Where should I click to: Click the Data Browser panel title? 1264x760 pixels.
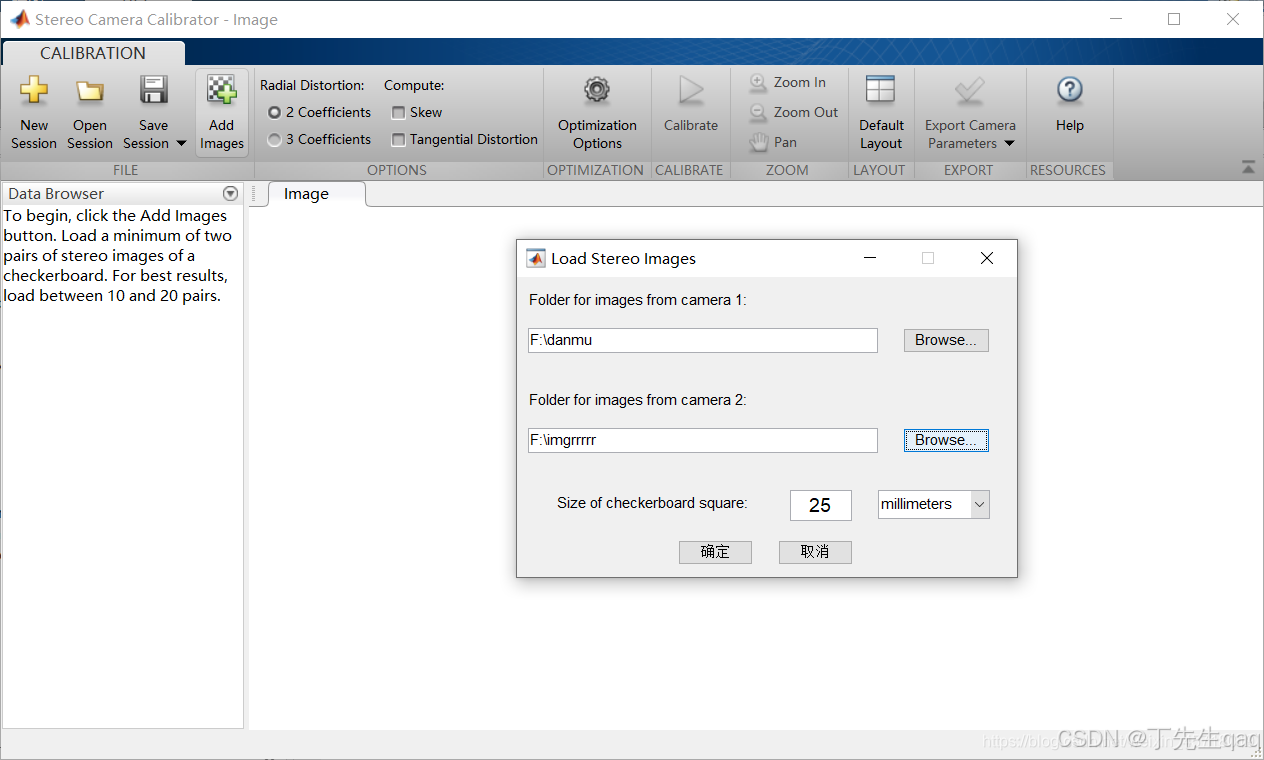click(56, 194)
